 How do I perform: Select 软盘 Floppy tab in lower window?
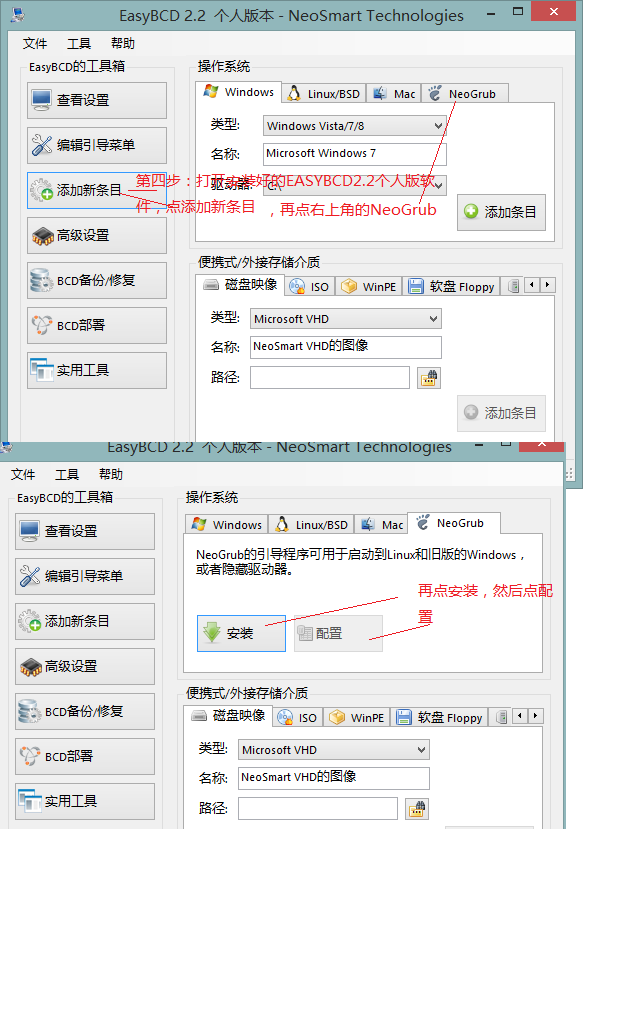[x=440, y=718]
